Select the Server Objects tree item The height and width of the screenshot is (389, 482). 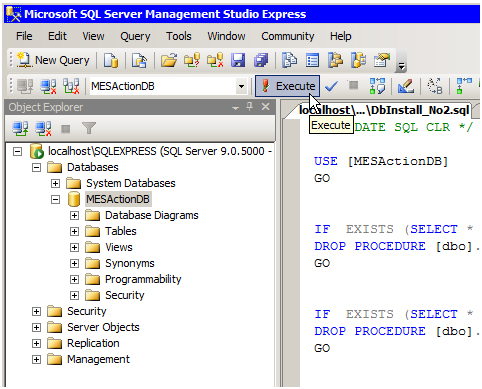coord(103,327)
